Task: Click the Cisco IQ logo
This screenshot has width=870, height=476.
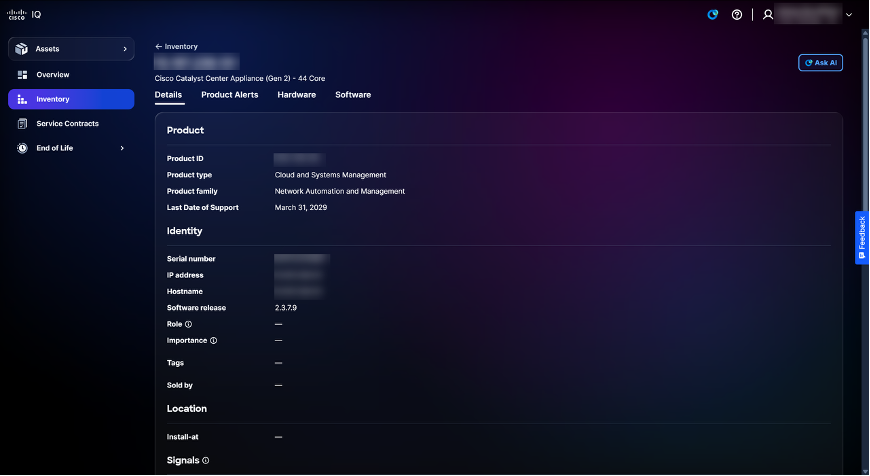Action: tap(24, 15)
